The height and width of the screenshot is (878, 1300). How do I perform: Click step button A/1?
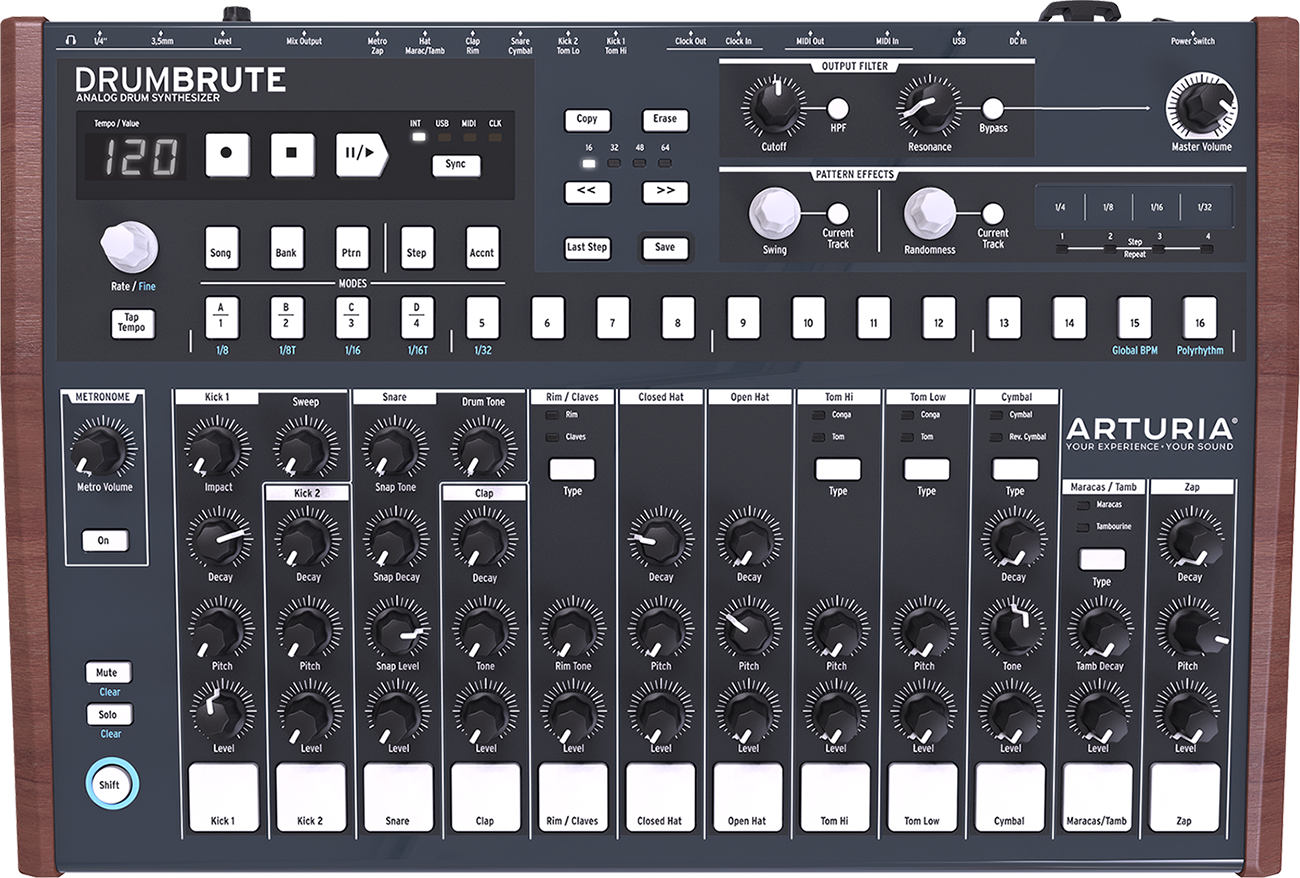click(221, 318)
